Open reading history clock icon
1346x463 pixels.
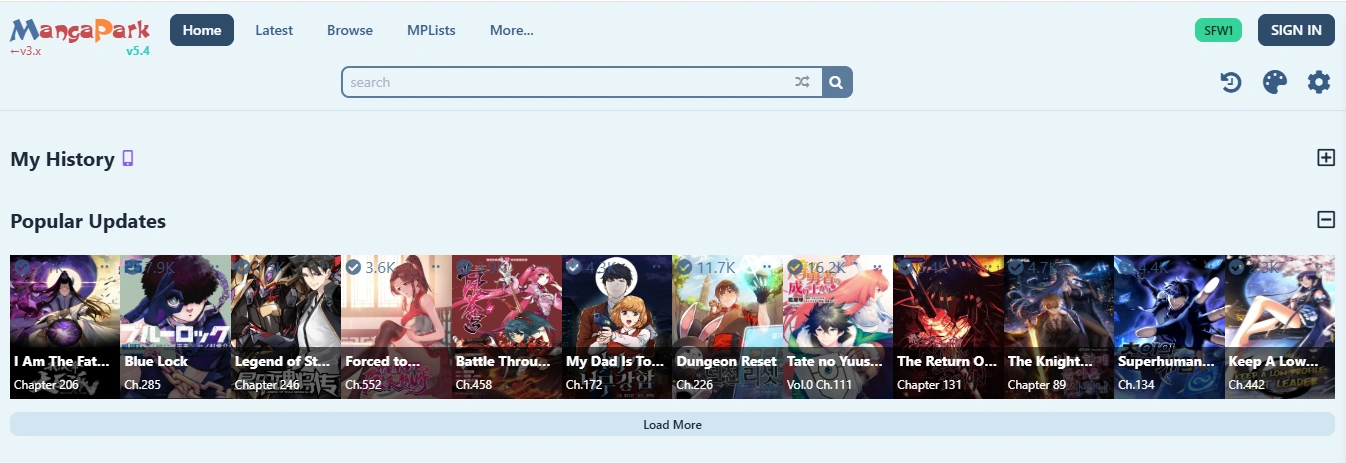1231,83
